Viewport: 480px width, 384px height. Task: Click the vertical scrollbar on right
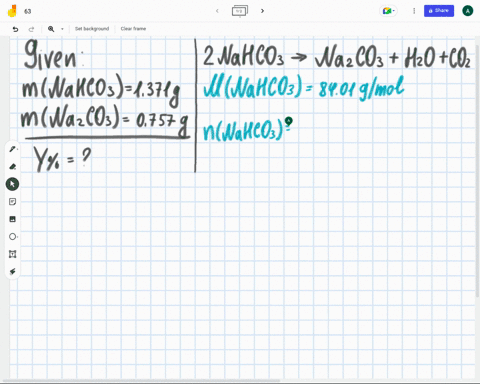pyautogui.click(x=478, y=170)
